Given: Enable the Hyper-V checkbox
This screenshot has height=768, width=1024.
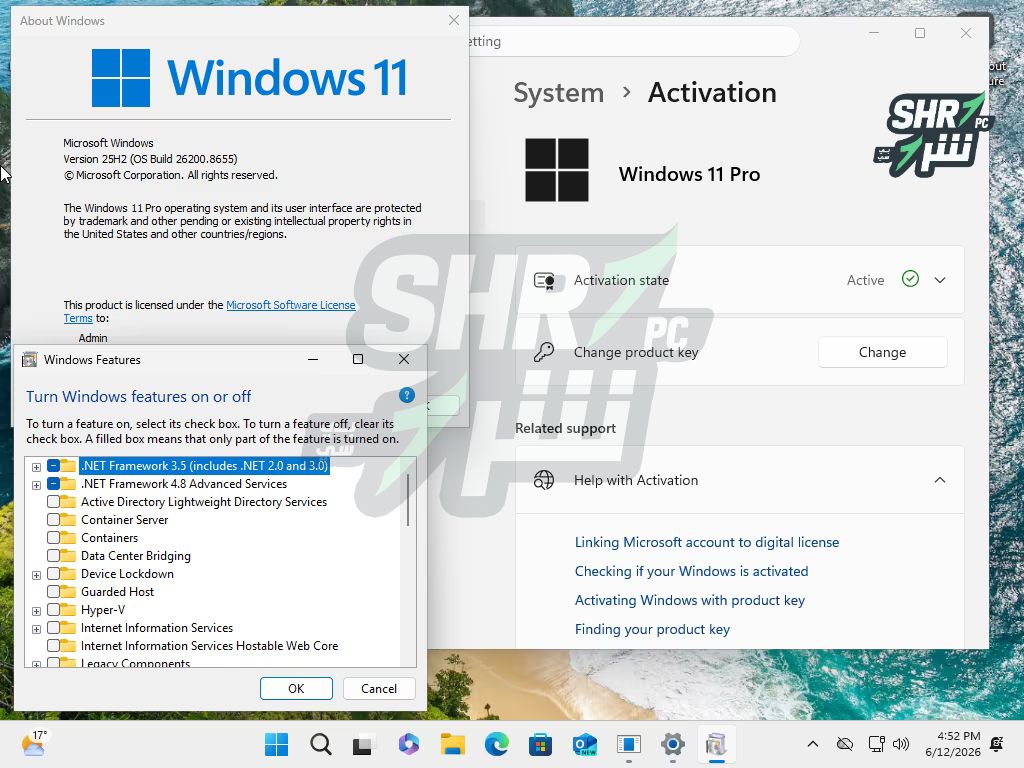Looking at the screenshot, I should click(x=54, y=609).
